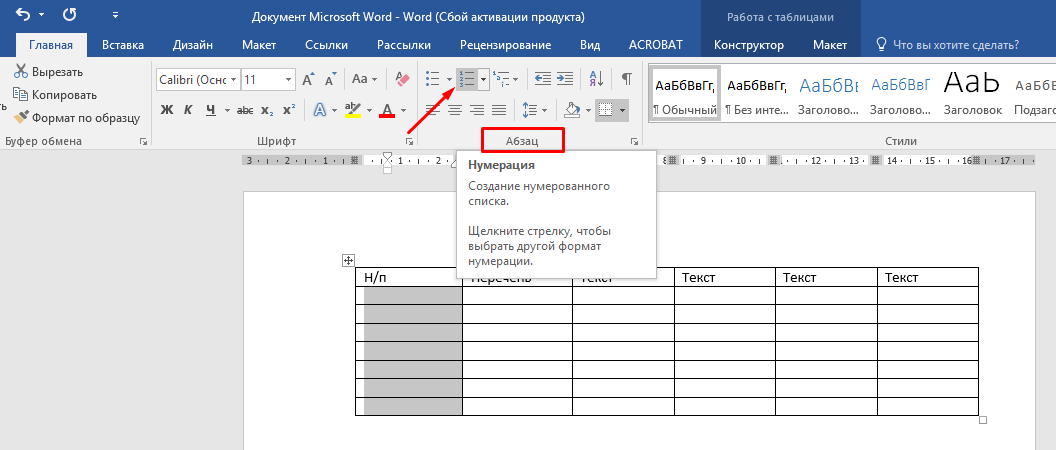
Task: Open numbering format dropdown arrow
Action: [484, 79]
